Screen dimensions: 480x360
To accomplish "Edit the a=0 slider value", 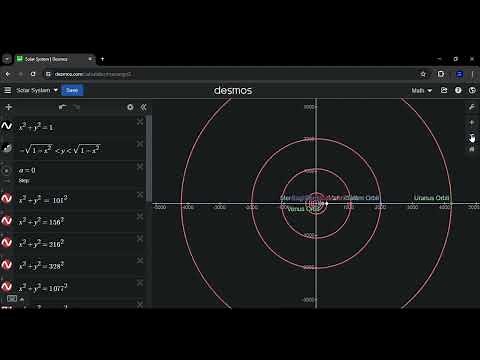I will click(27, 170).
